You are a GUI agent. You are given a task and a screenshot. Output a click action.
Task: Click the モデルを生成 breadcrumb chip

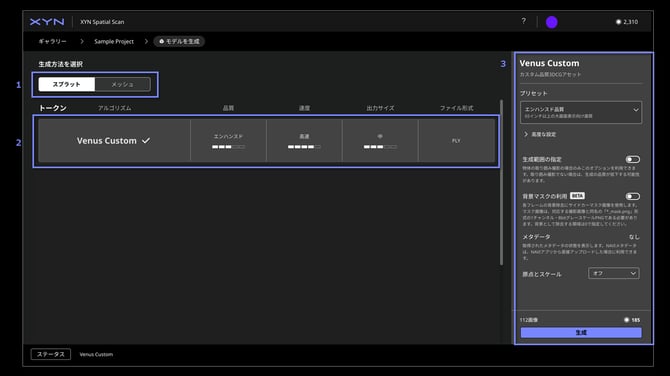click(x=179, y=41)
